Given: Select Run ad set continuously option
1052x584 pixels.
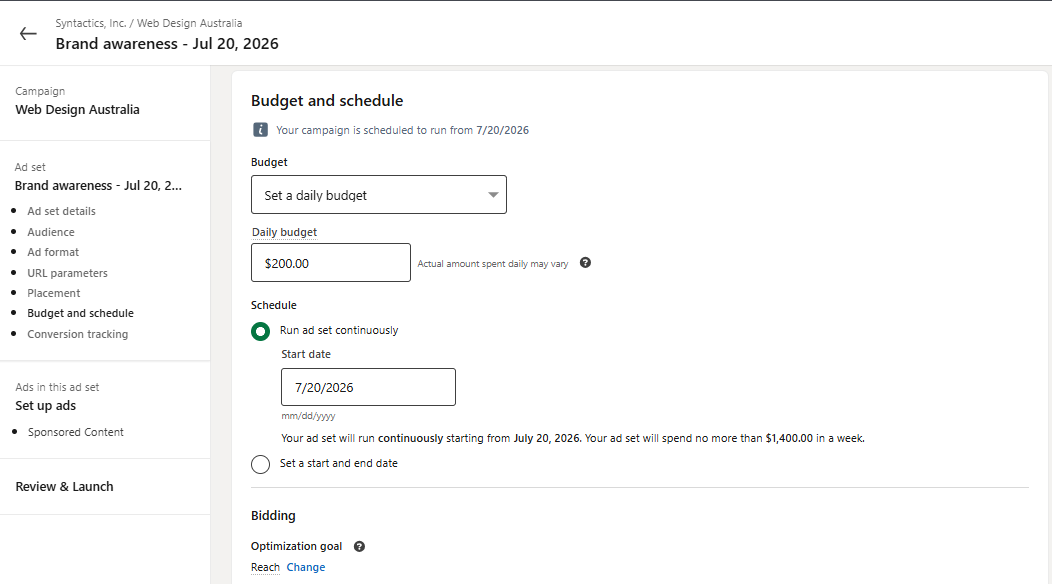Looking at the screenshot, I should point(260,331).
